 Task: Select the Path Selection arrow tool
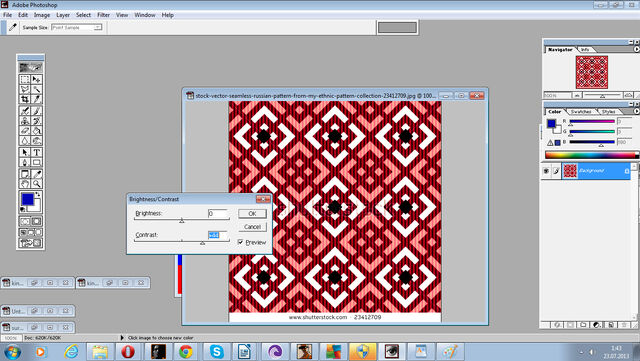coord(25,152)
